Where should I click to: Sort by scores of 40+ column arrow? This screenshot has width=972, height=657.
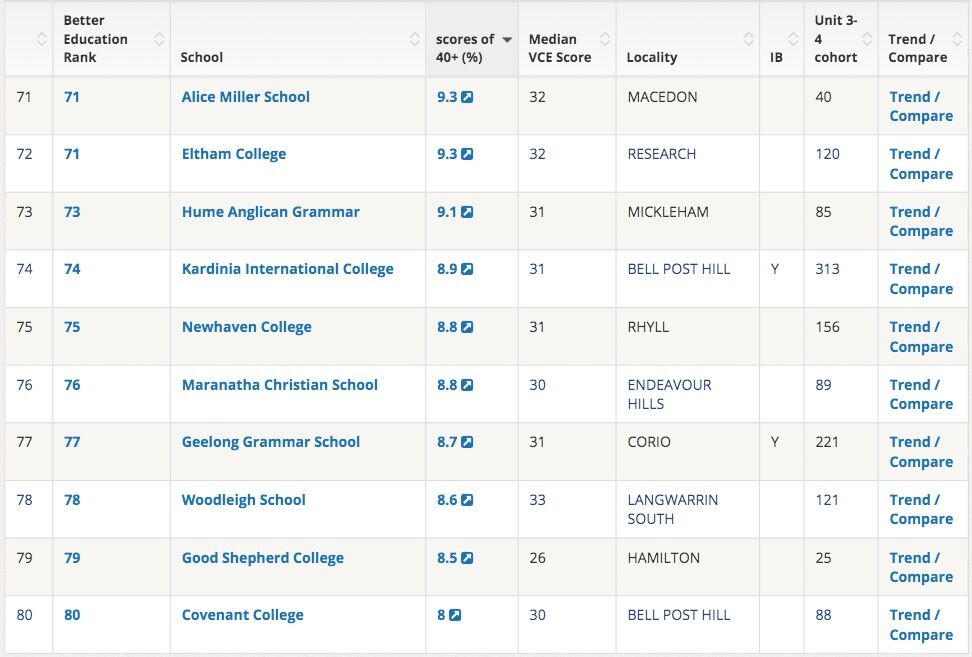(507, 39)
